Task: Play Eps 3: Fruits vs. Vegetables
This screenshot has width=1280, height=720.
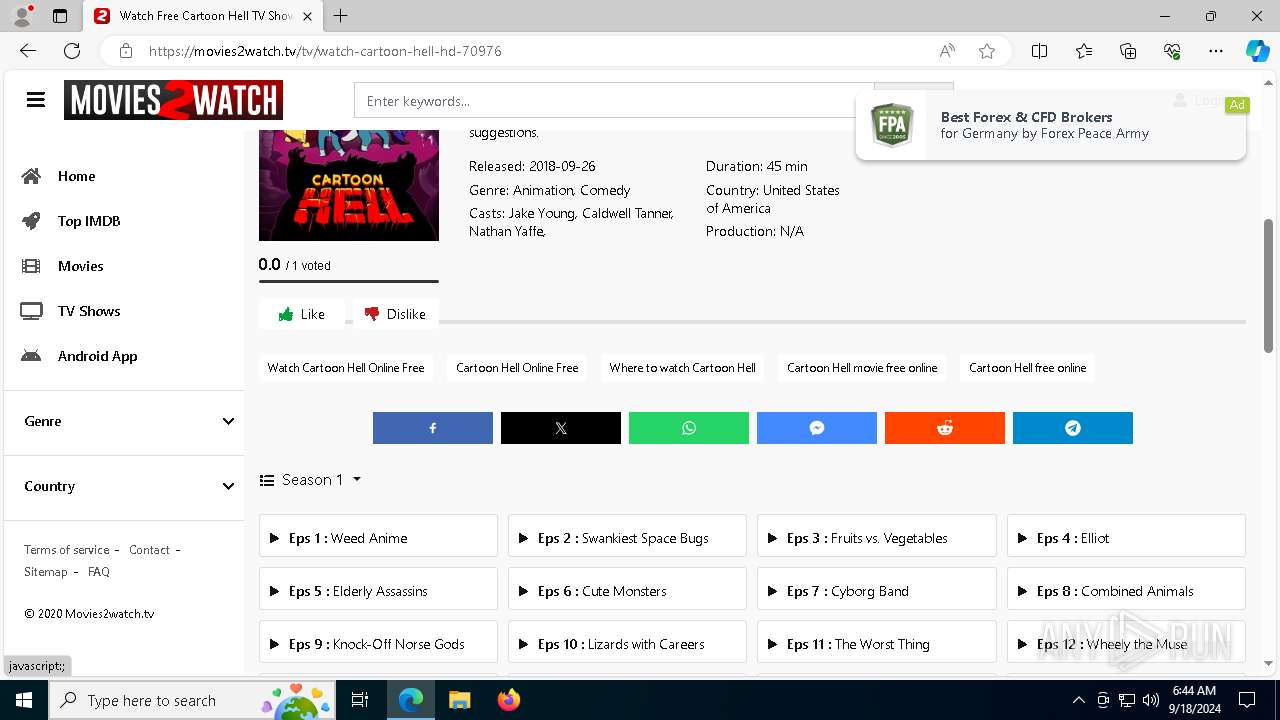Action: click(877, 536)
